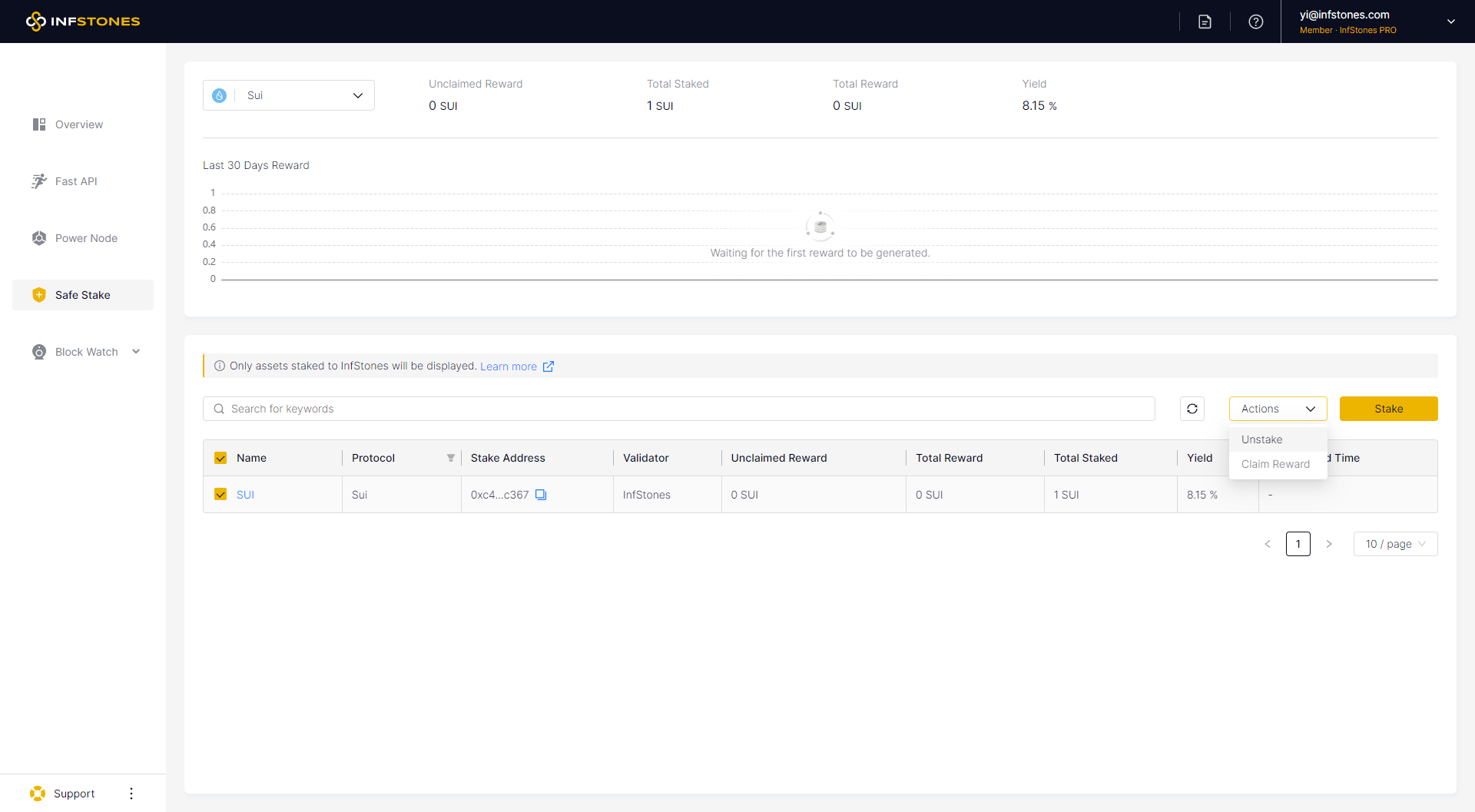Click the Stake Address column header
This screenshot has width=1475, height=812.
[x=508, y=458]
